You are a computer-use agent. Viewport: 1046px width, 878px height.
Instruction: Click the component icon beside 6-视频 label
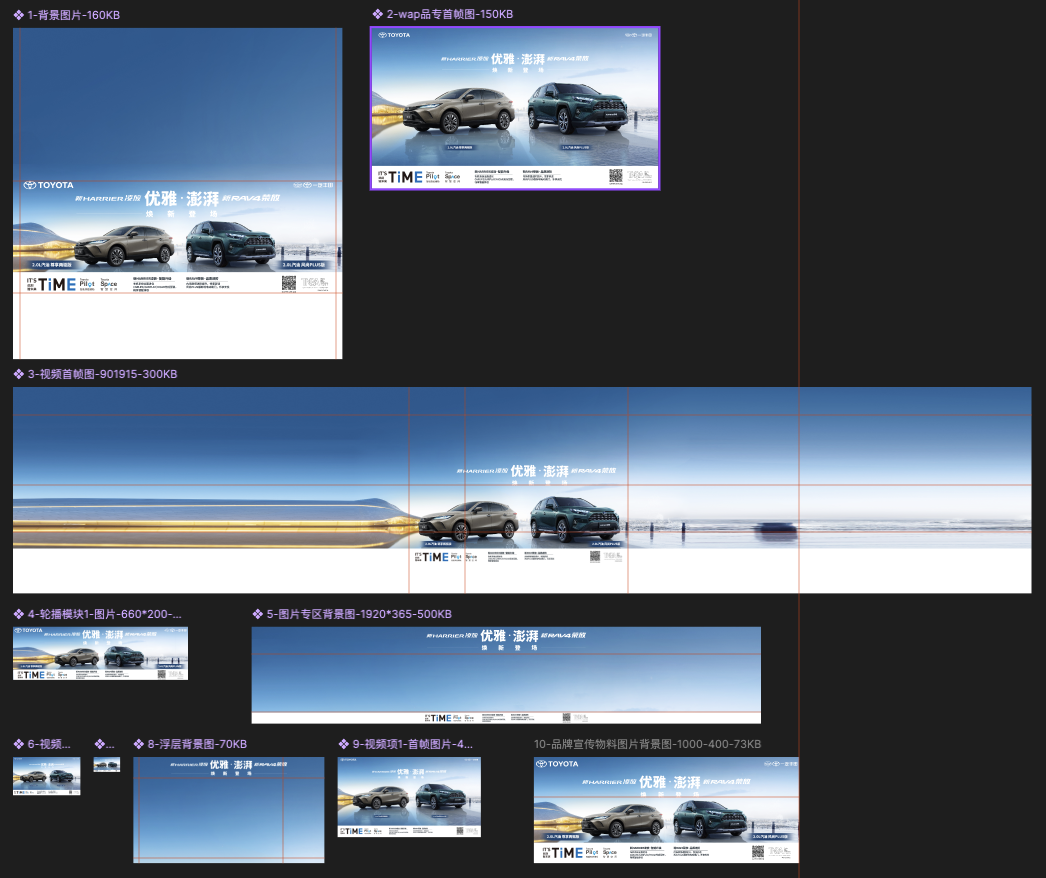pos(19,744)
